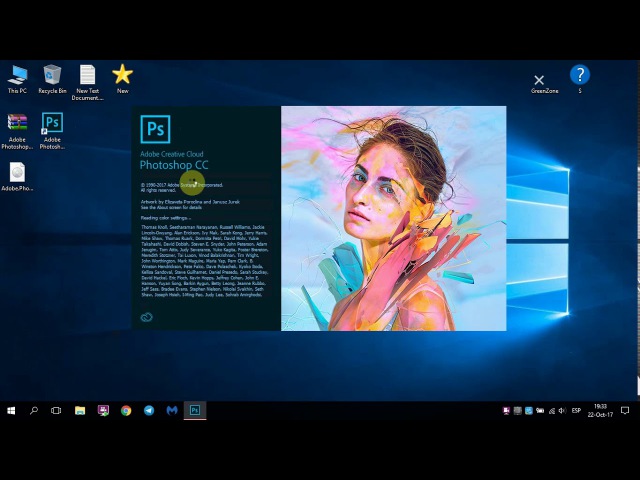
Task: Open File Explorer from the taskbar
Action: [x=80, y=411]
